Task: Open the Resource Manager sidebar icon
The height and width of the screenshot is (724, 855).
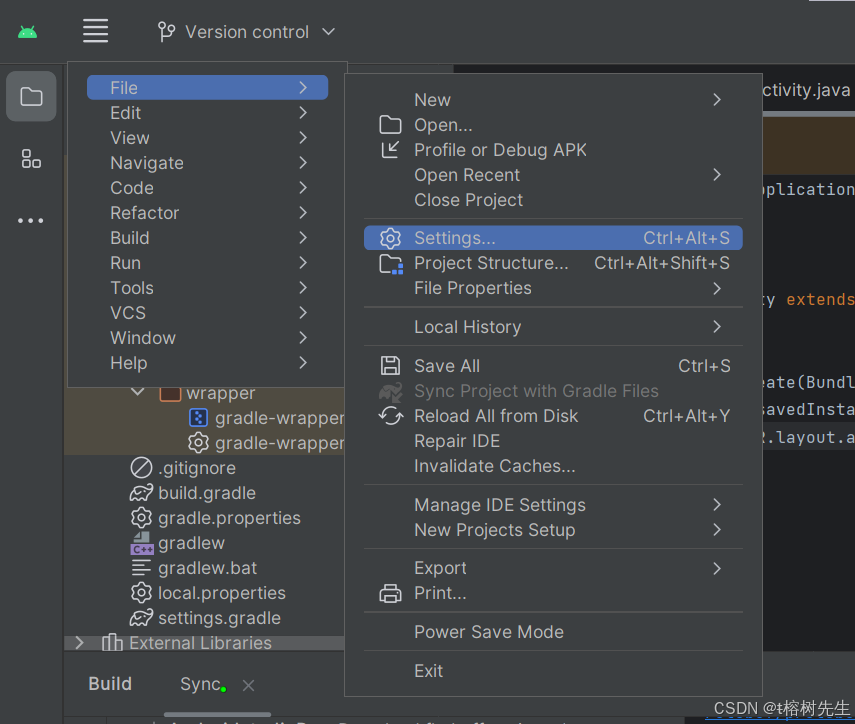Action: (x=31, y=159)
